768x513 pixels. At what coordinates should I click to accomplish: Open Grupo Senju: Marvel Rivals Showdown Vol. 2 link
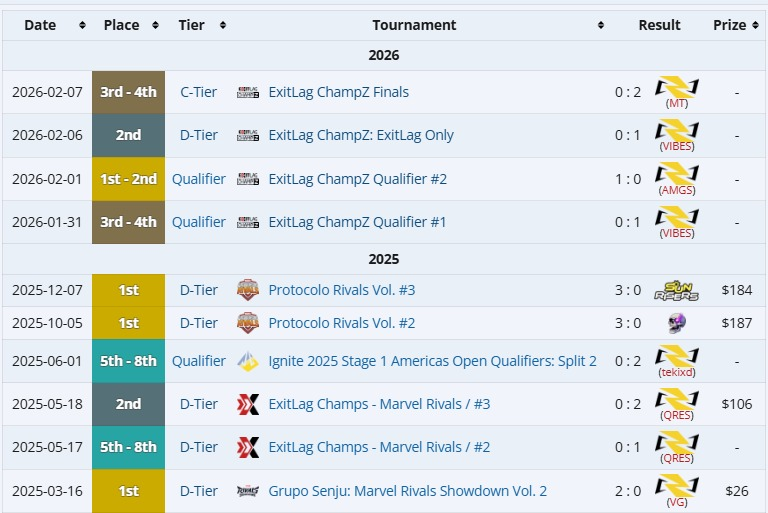click(408, 491)
